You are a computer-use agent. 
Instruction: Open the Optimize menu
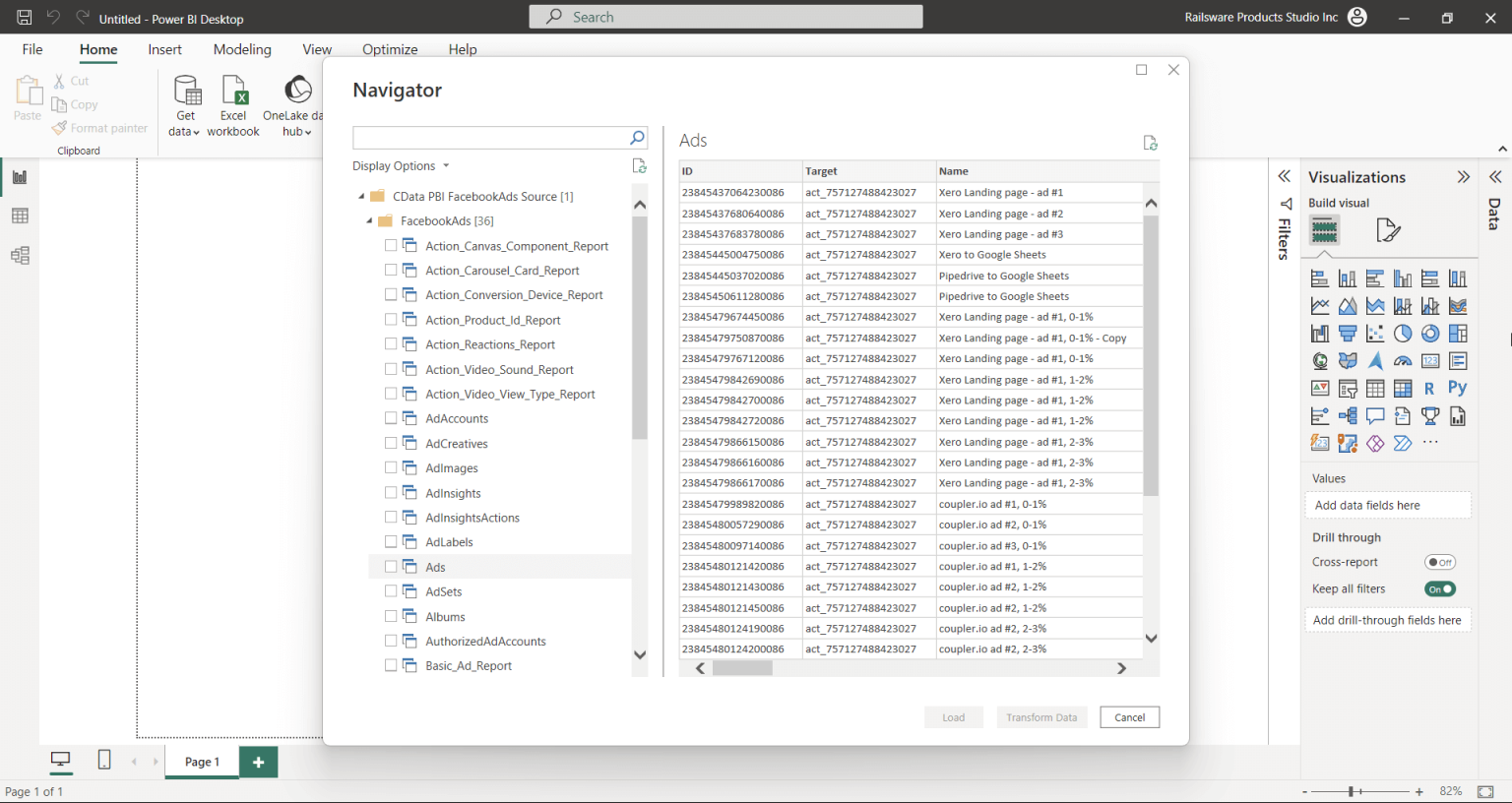click(389, 49)
